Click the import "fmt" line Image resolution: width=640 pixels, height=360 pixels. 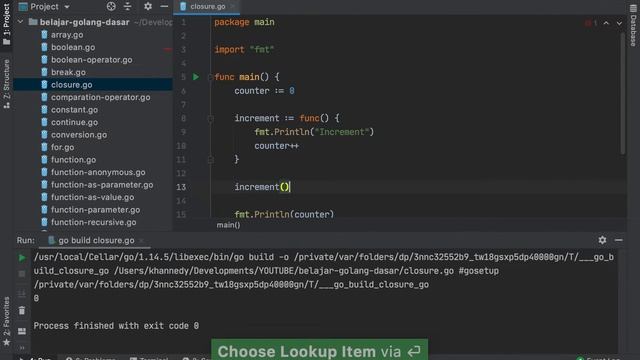pos(244,49)
